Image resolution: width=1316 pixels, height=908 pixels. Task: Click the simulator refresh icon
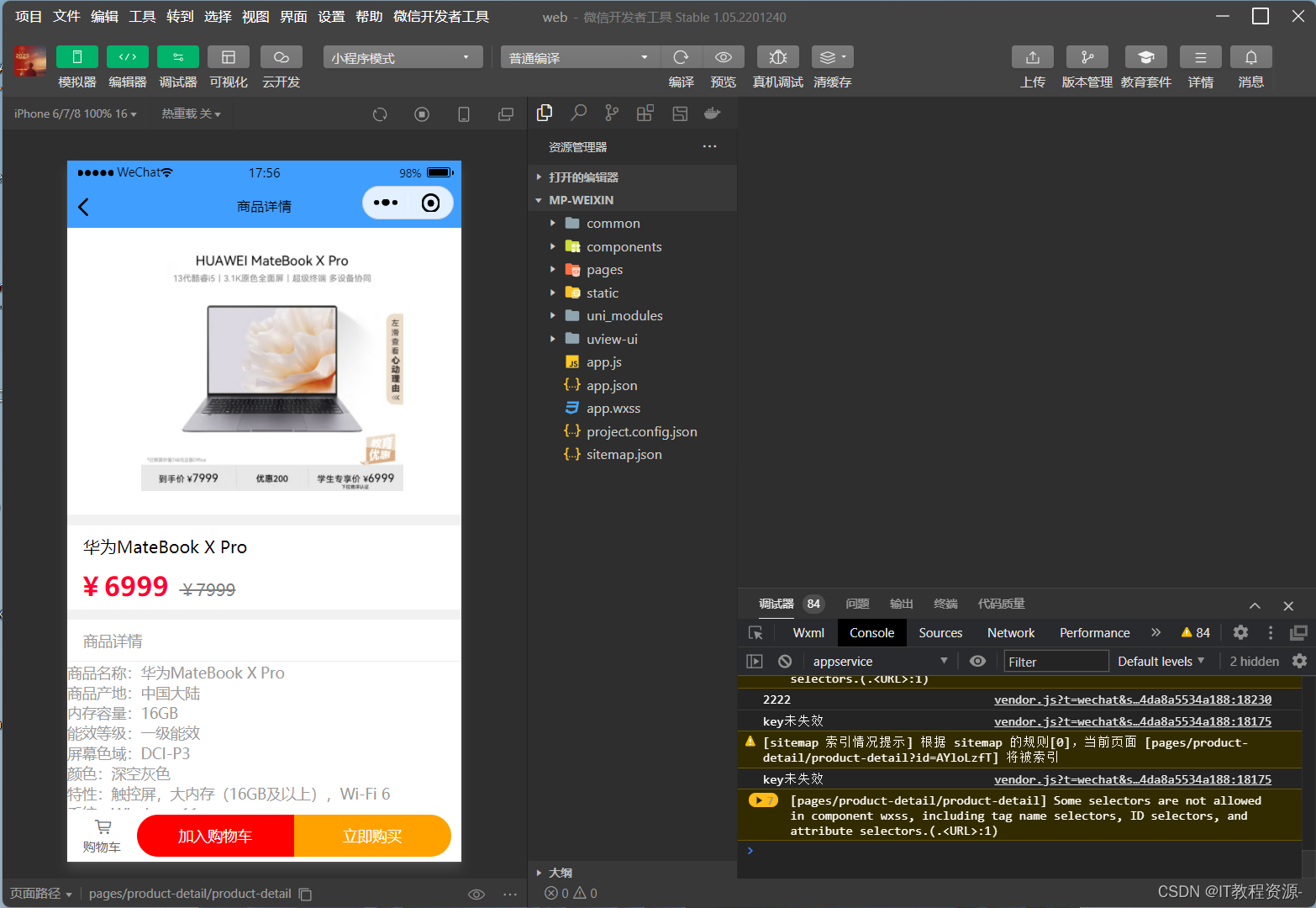[380, 114]
